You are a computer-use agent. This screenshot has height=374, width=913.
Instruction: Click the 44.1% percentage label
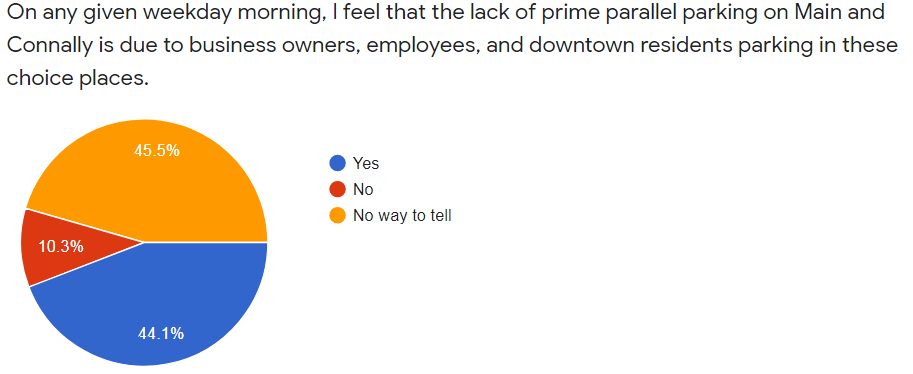click(161, 334)
